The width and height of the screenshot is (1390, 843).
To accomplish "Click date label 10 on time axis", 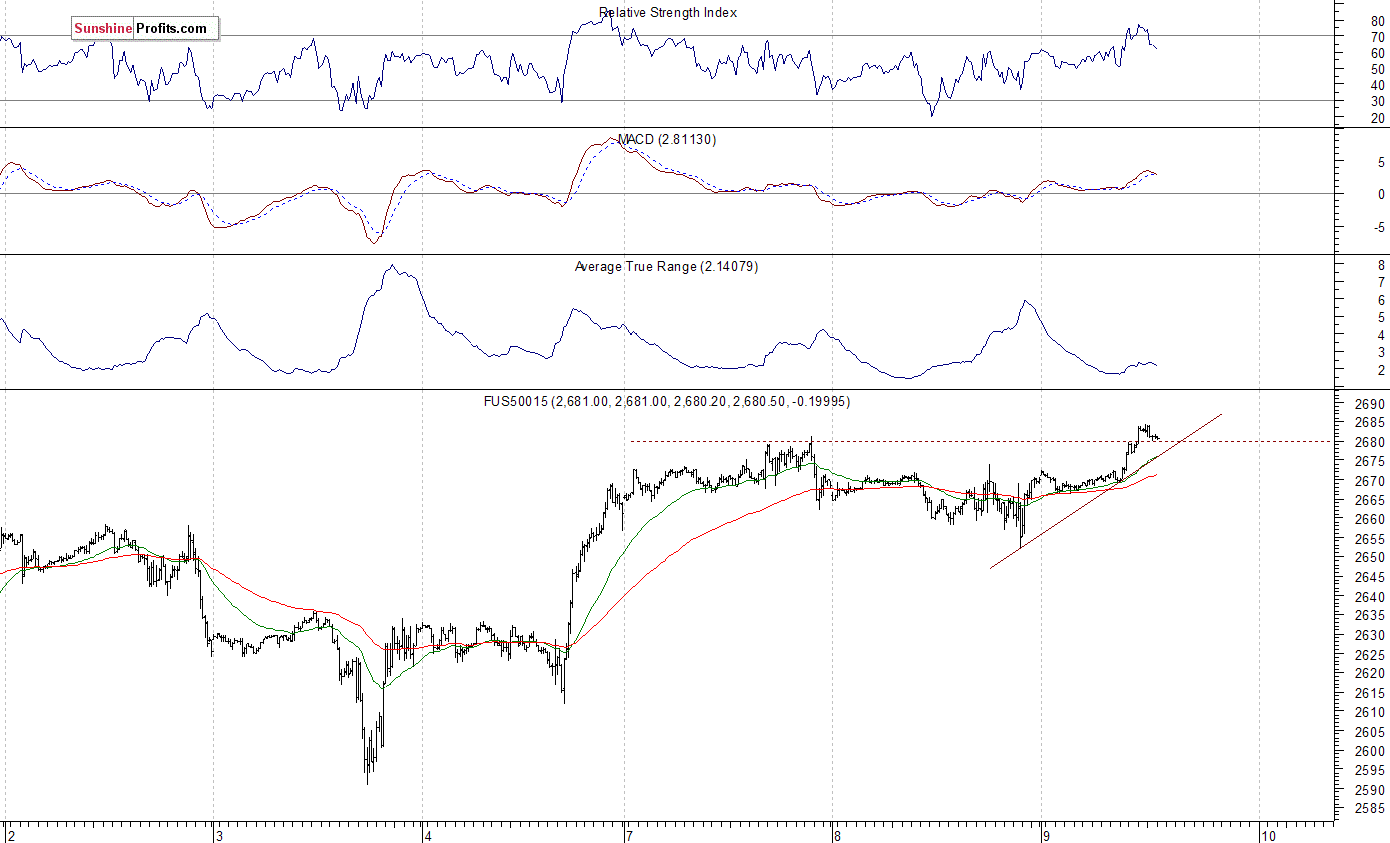I will [1268, 835].
